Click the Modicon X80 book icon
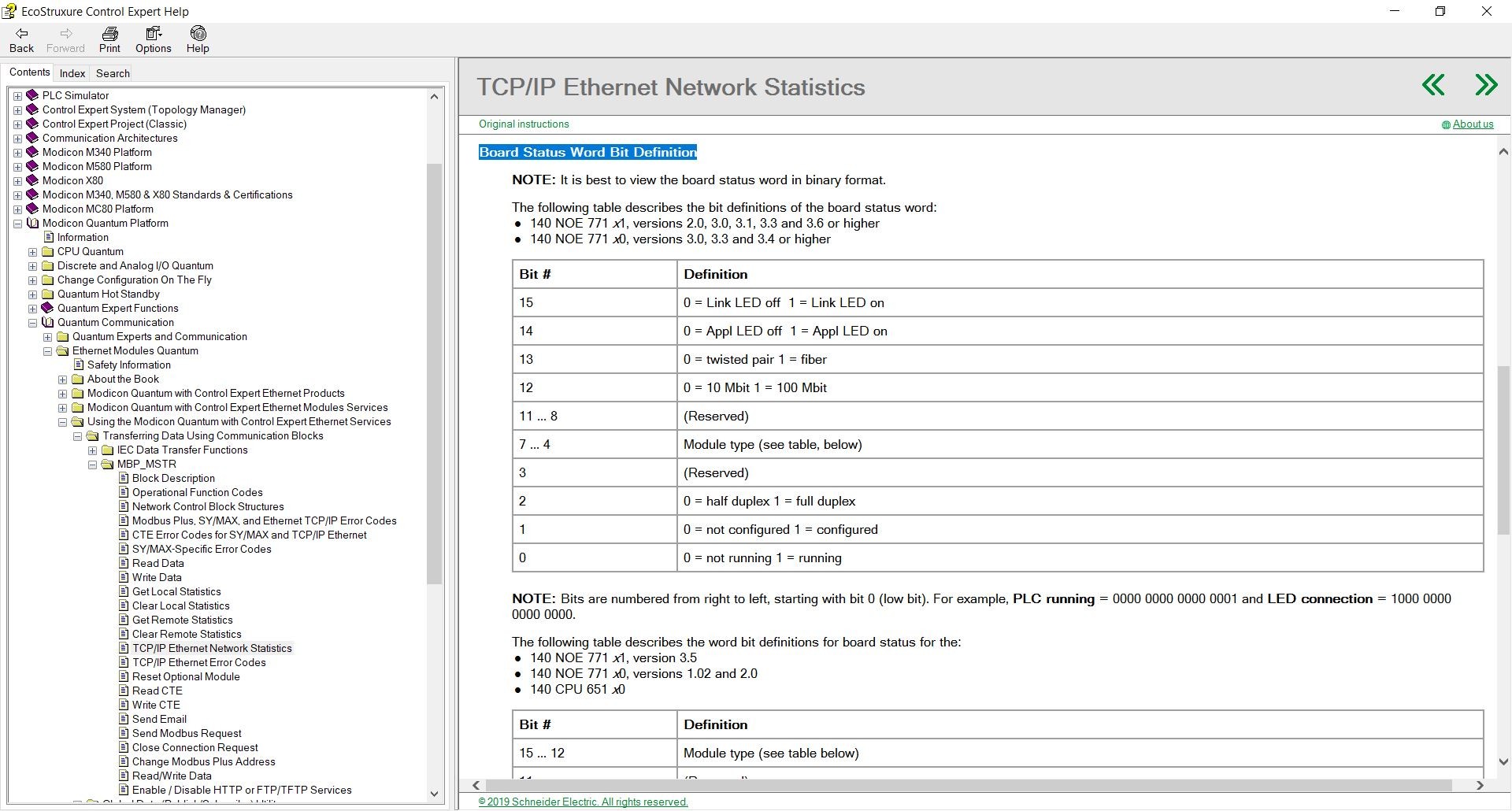The height and width of the screenshot is (811, 1512). coord(32,180)
